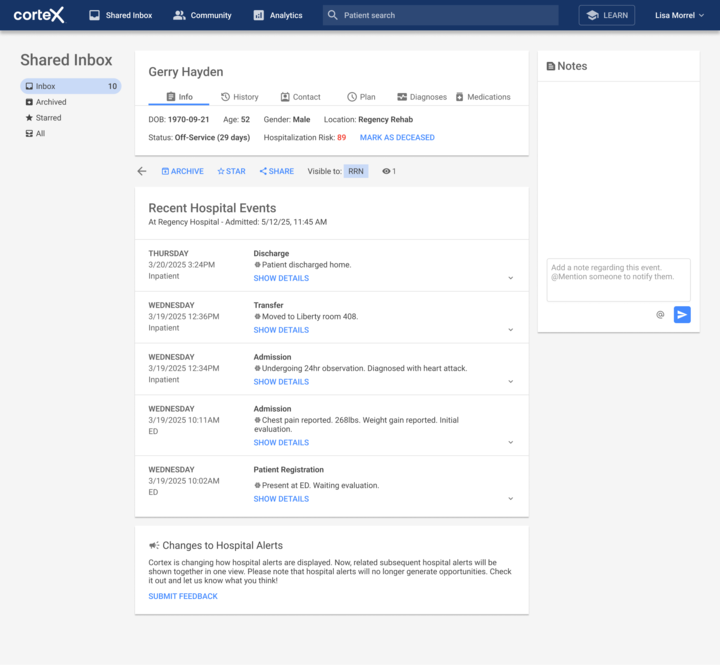This screenshot has width=720, height=665.
Task: Send the note with arrow button
Action: point(682,315)
